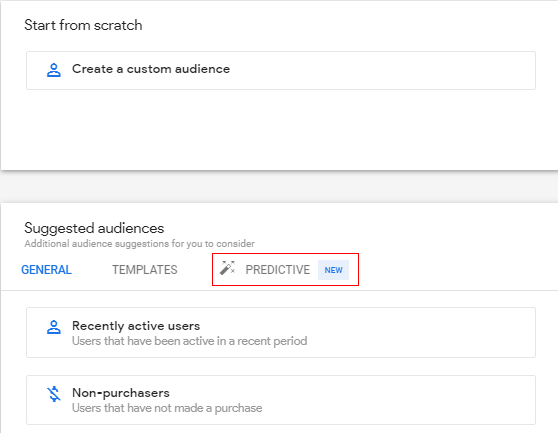Click empty right side of Non-purchasers card

(x=409, y=400)
